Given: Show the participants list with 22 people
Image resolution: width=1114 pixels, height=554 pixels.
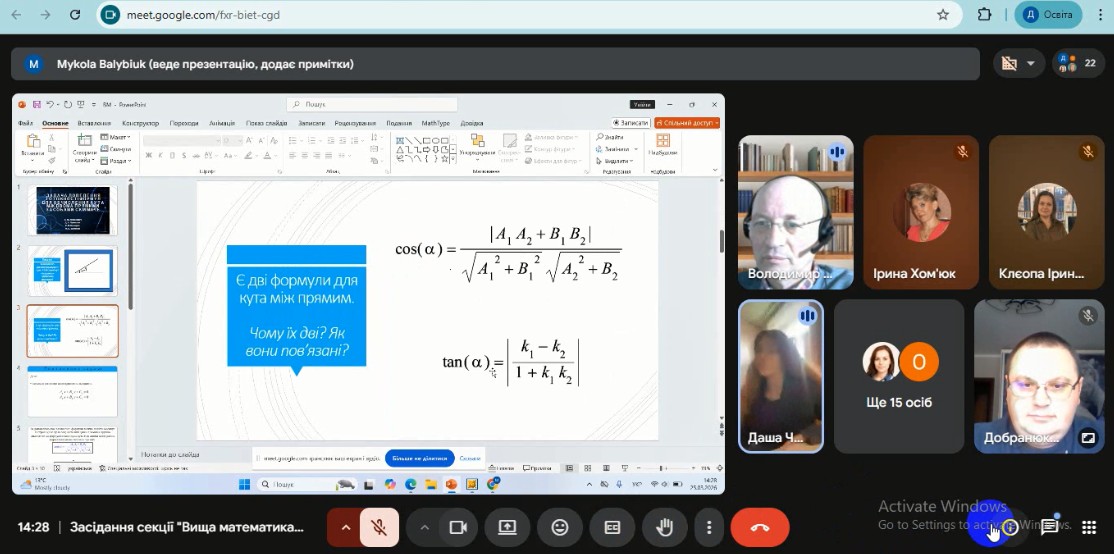Looking at the screenshot, I should pos(1077,63).
